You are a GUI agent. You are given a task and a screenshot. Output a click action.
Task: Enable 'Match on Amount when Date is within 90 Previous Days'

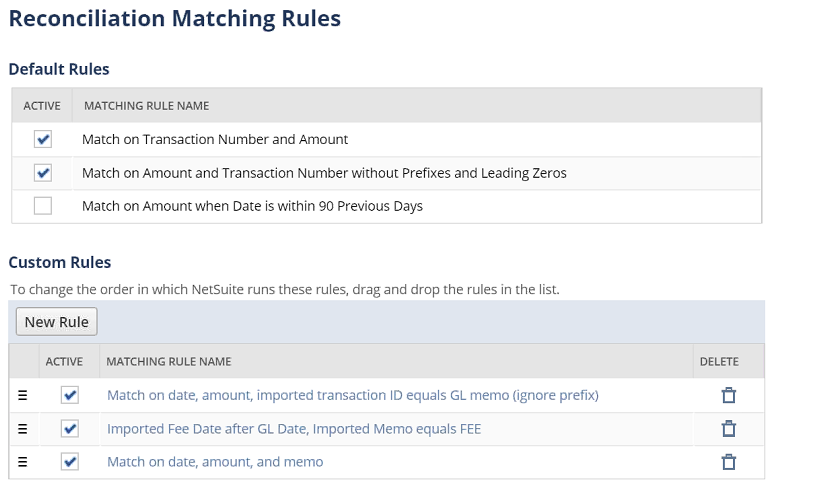click(42, 206)
